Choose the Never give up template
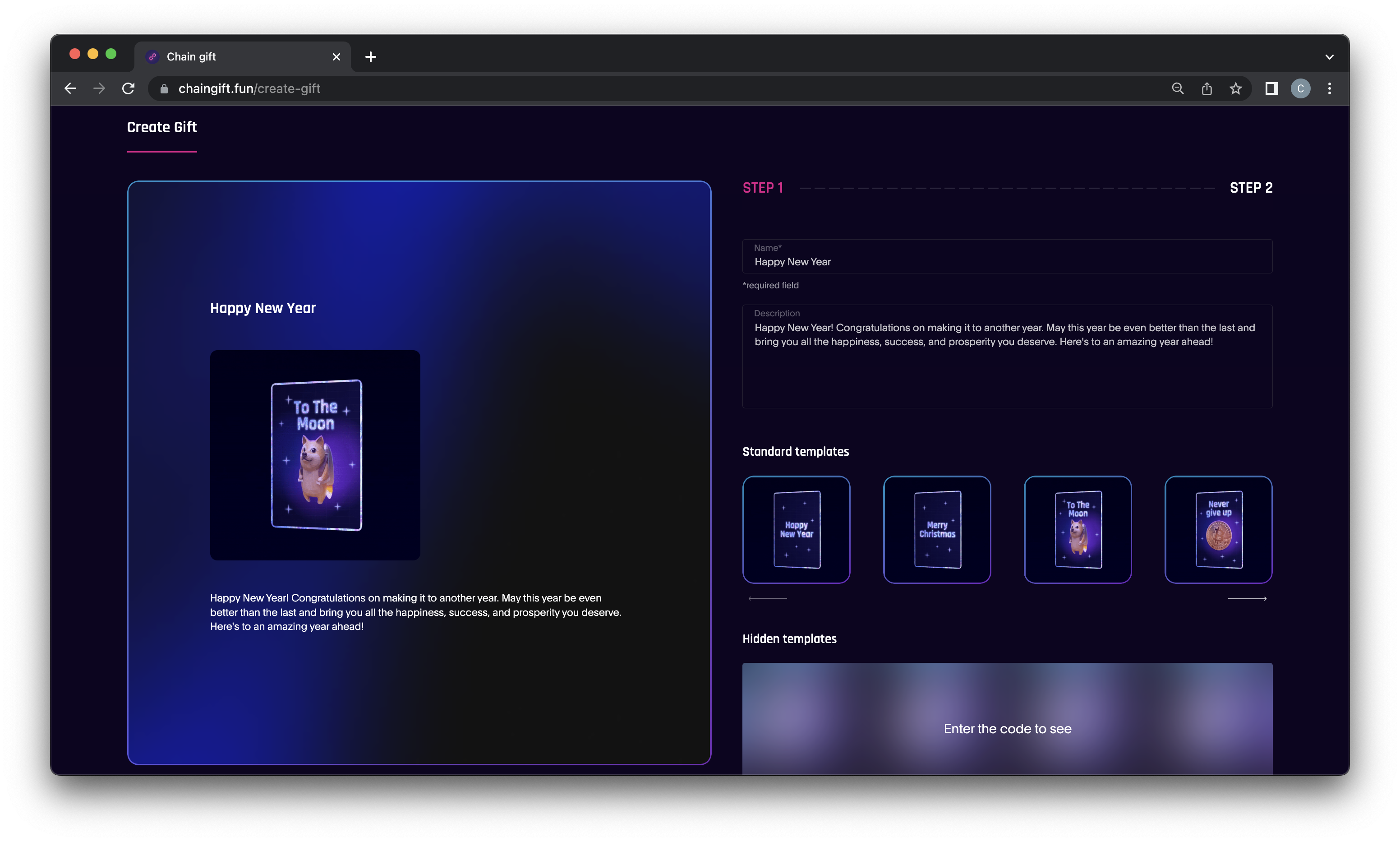 pos(1218,529)
